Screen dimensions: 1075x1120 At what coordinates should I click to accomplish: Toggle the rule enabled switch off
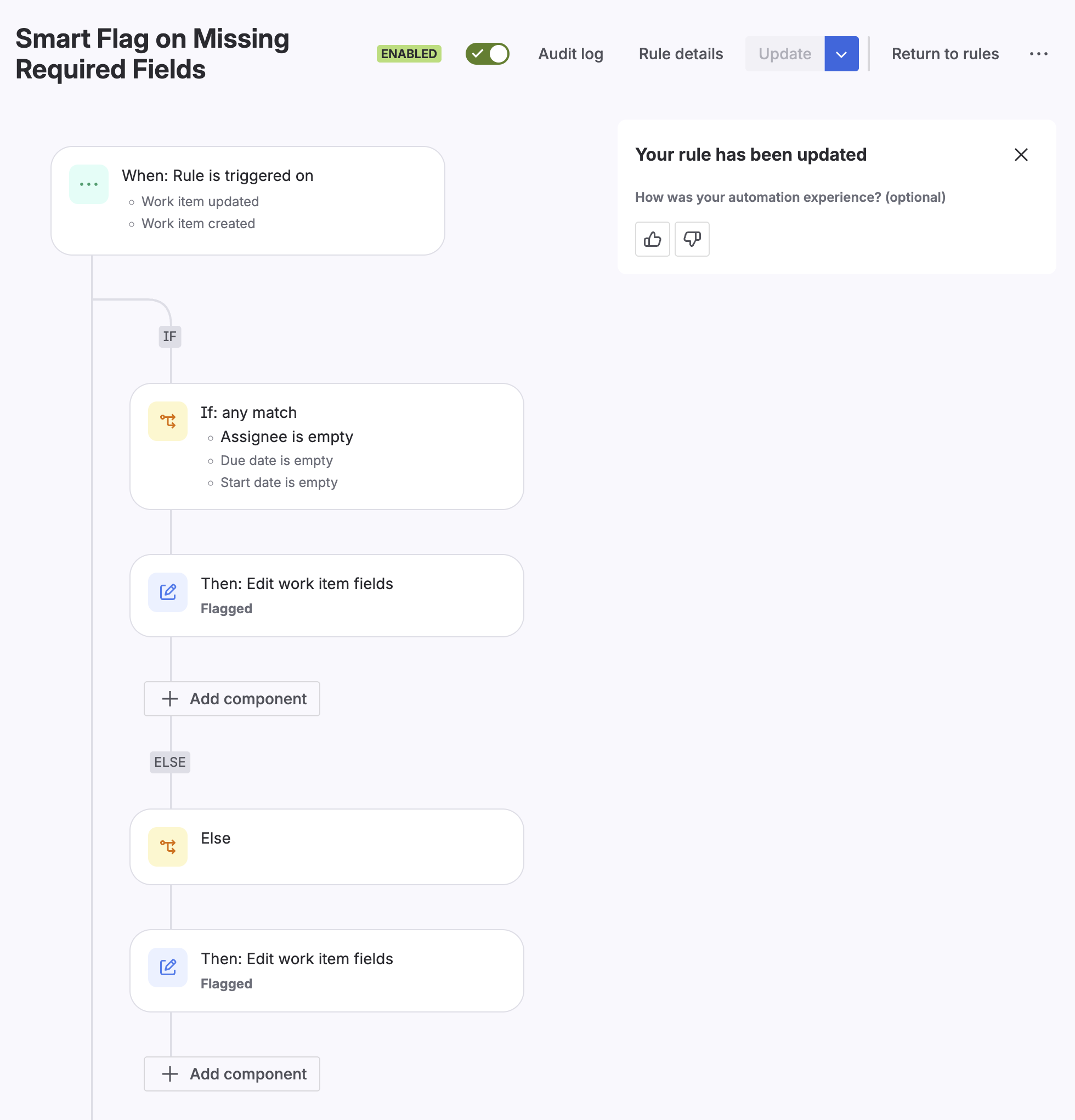[x=487, y=54]
